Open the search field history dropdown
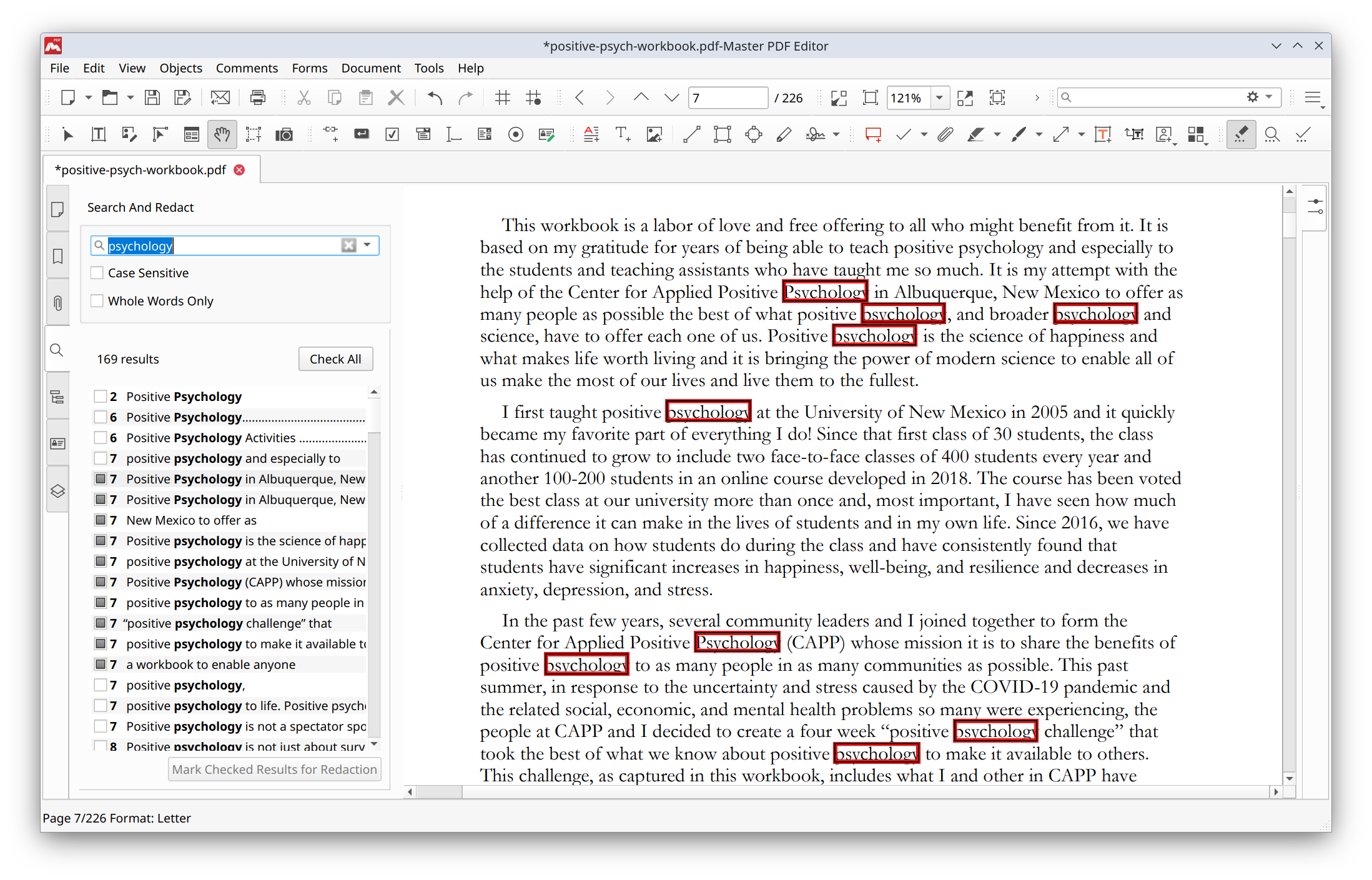This screenshot has width=1372, height=880. (368, 245)
